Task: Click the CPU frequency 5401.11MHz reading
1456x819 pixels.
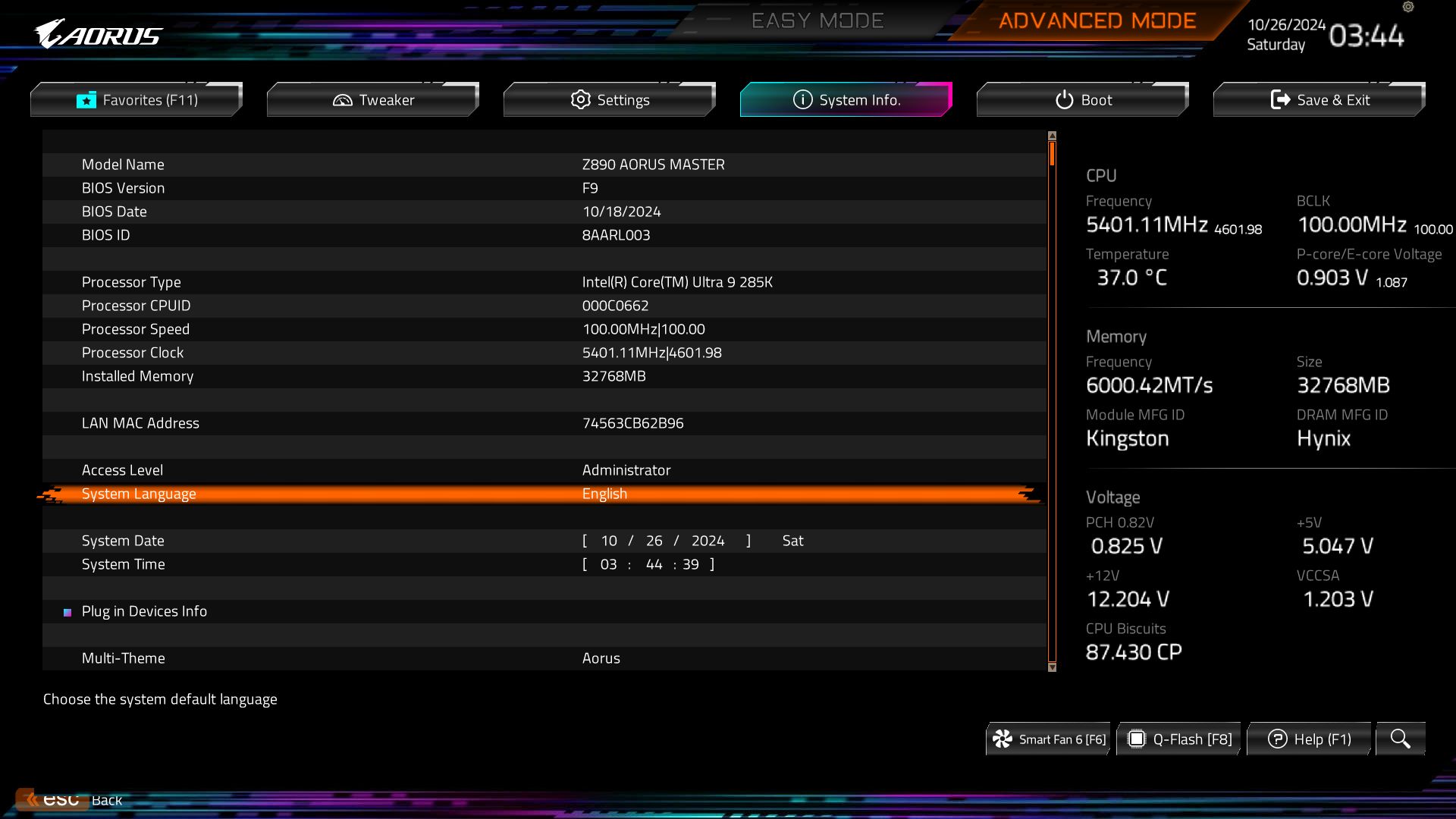Action: tap(1147, 224)
